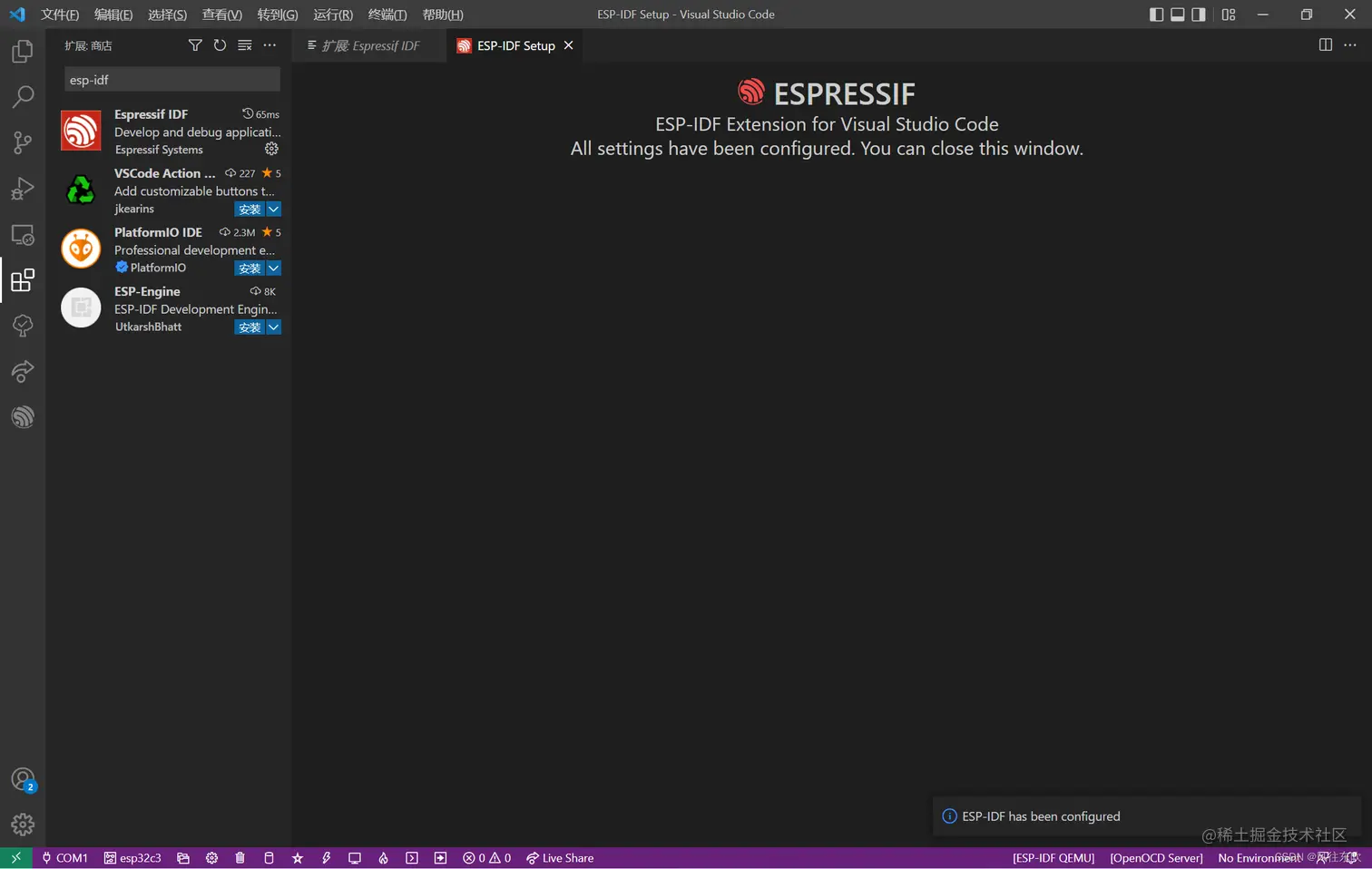1372x869 pixels.
Task: Open the Explorer view in activity bar
Action: click(23, 52)
